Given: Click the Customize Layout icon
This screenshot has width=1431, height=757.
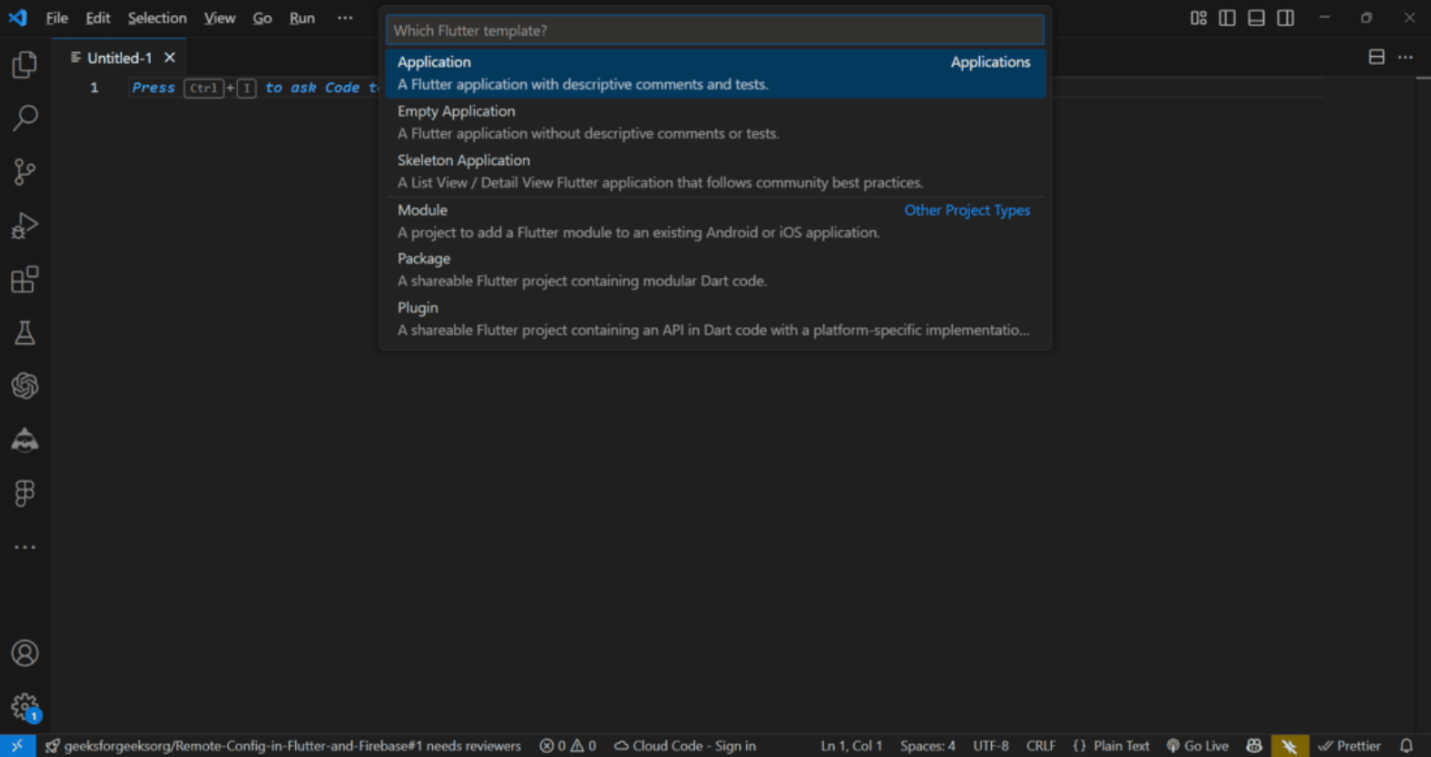Looking at the screenshot, I should 1198,18.
